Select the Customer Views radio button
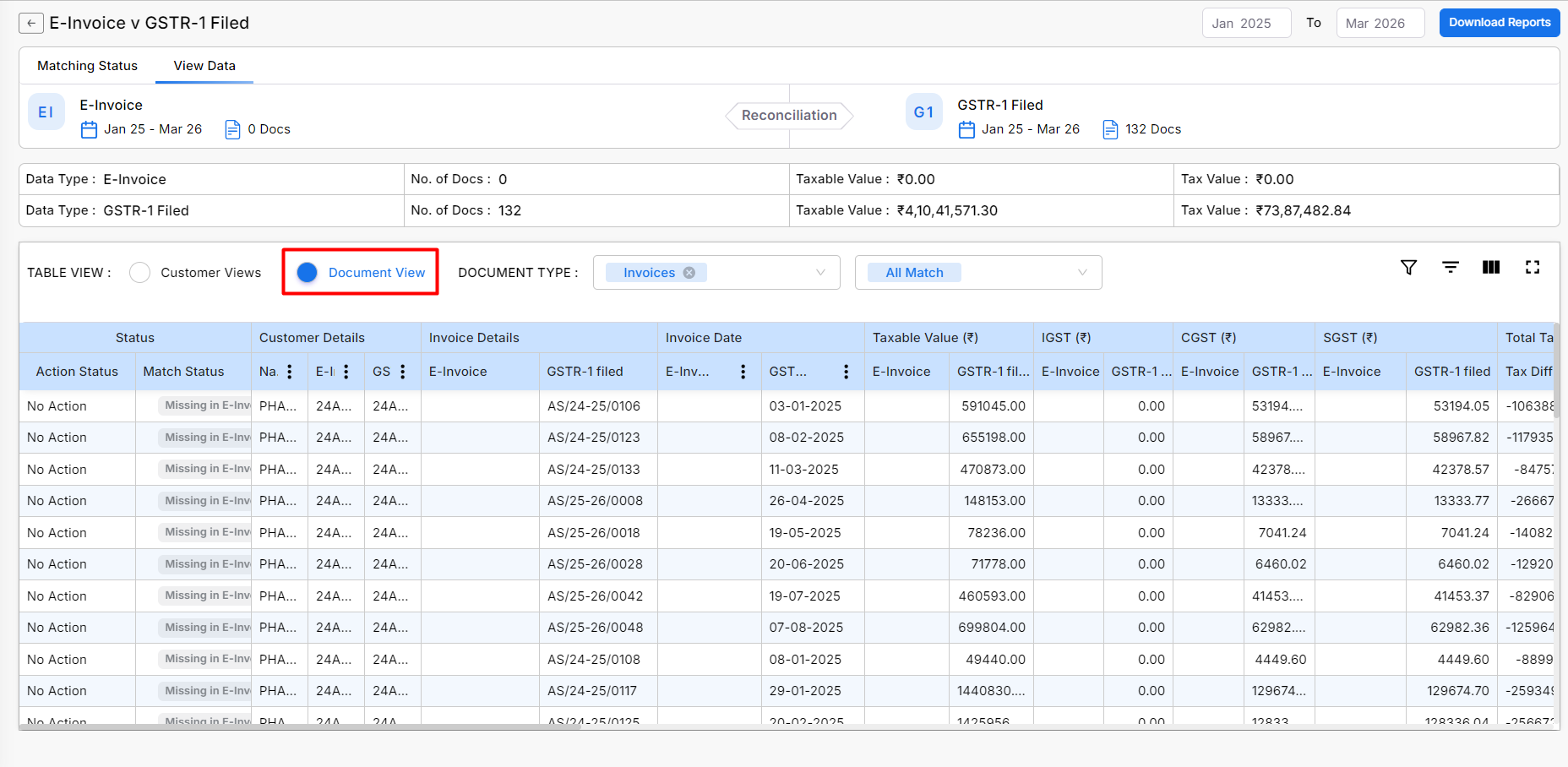The height and width of the screenshot is (767, 1568). coord(140,273)
